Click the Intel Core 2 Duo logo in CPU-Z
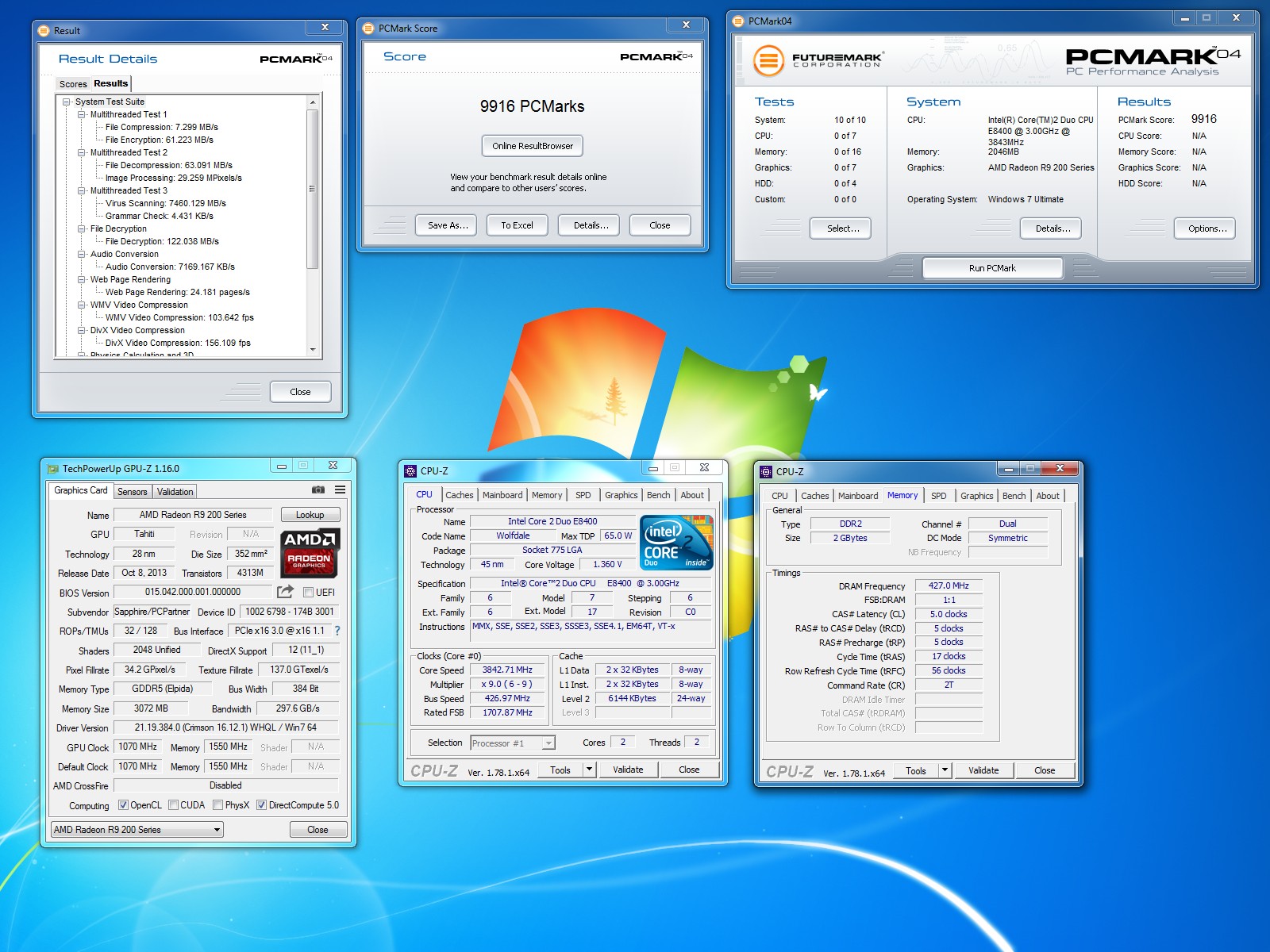 pos(677,543)
